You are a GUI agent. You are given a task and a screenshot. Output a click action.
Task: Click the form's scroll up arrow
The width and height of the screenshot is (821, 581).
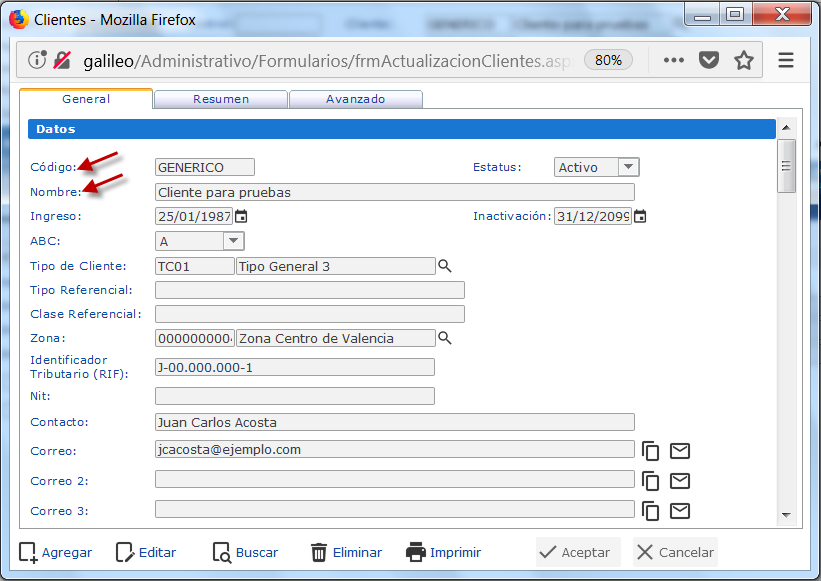pyautogui.click(x=786, y=128)
